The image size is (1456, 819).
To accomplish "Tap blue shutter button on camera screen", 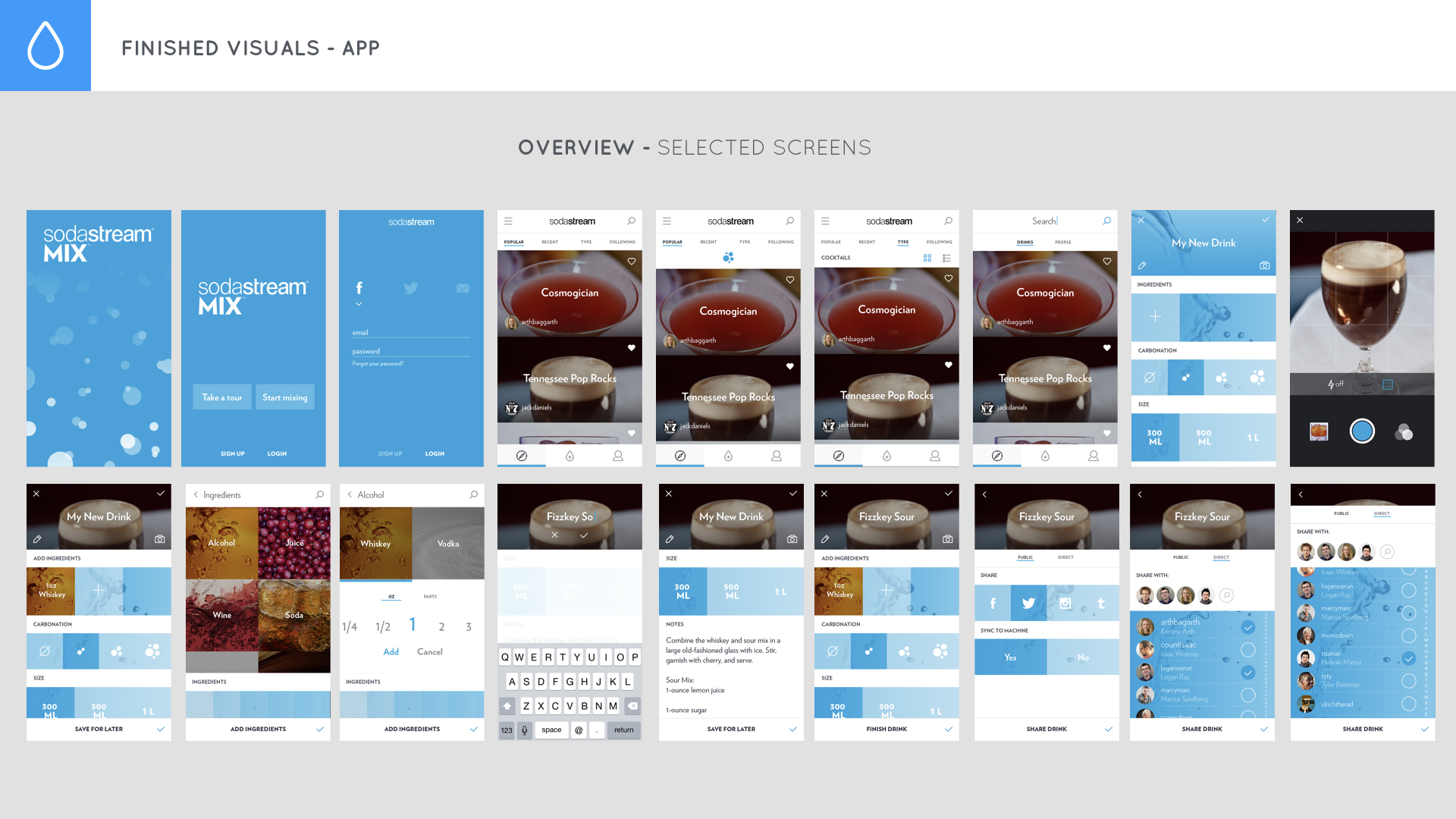I will [1362, 431].
